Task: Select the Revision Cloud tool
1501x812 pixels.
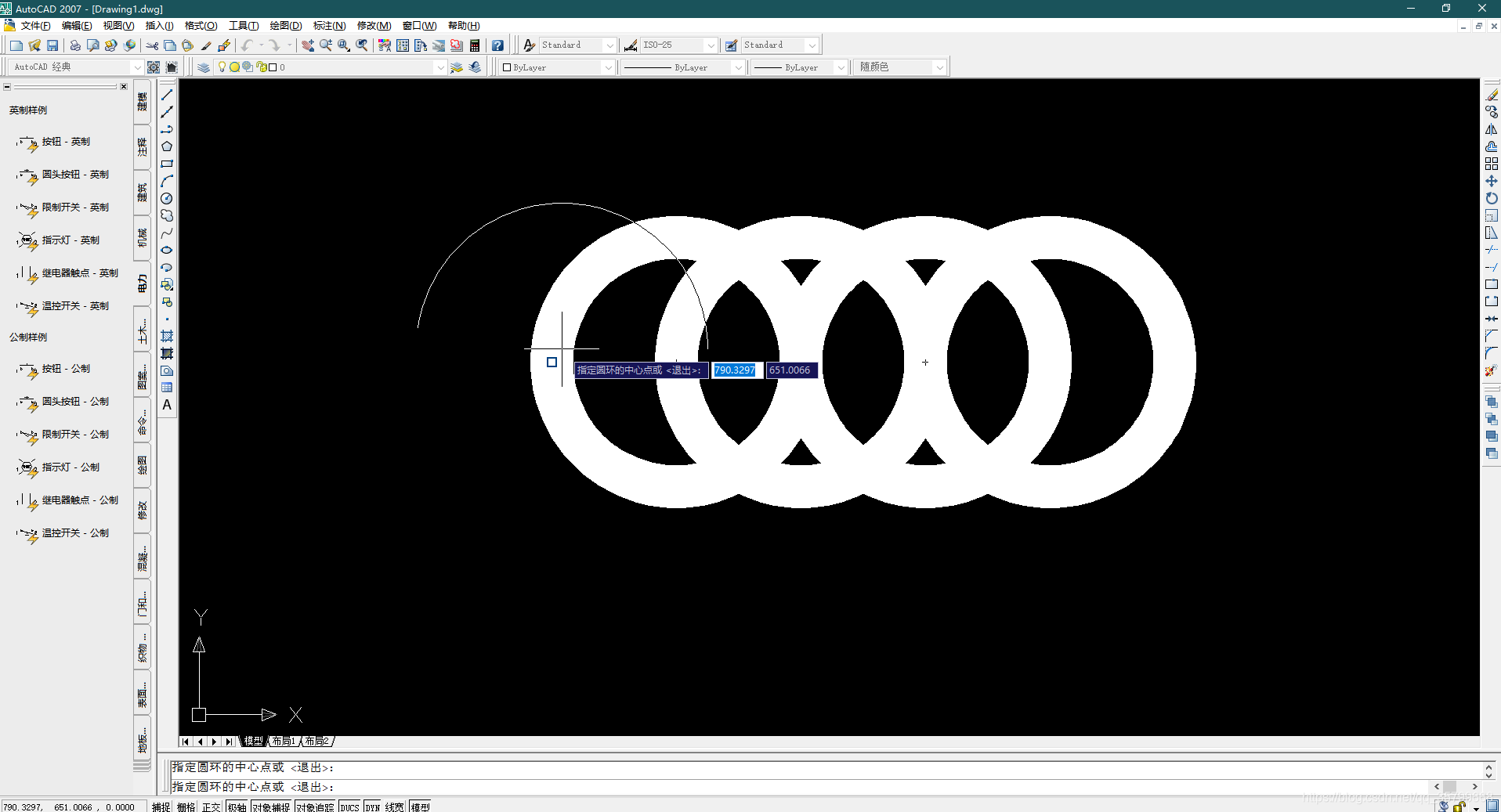Action: pos(167,215)
